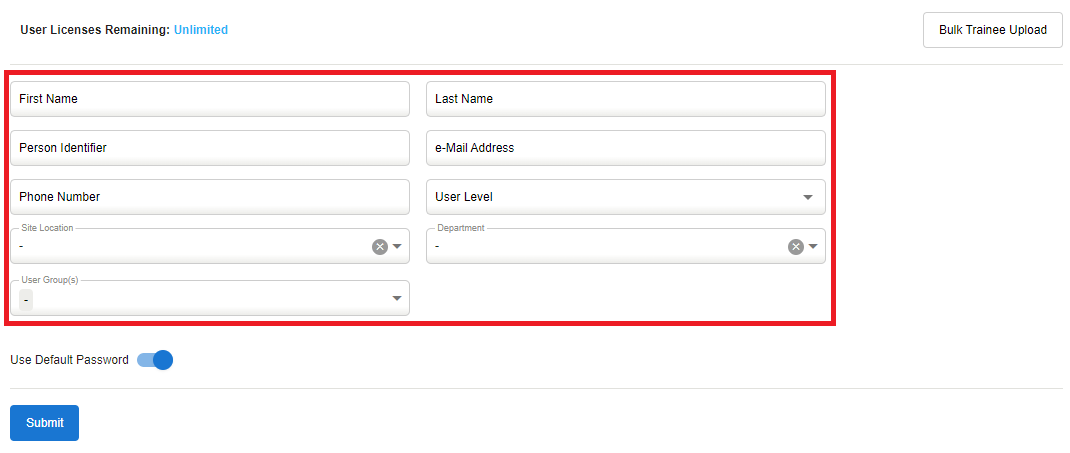Focus the e-Mail Address field
The image size is (1070, 453).
(x=626, y=148)
